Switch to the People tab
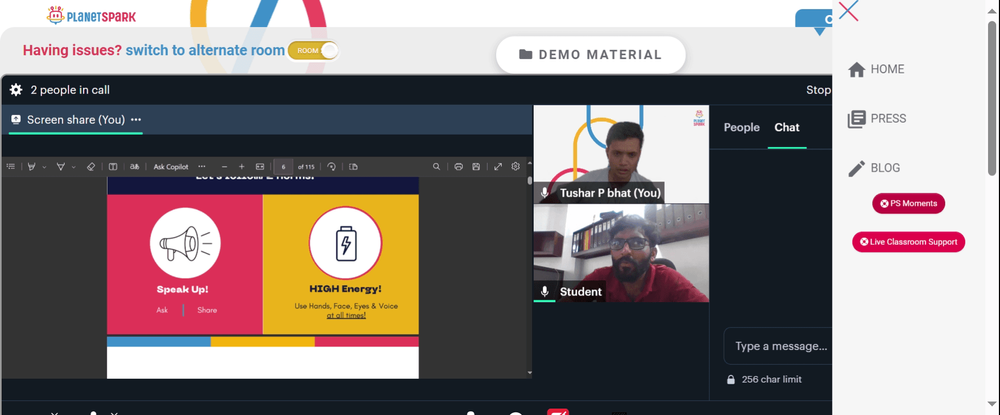Screen dimensions: 1000x415 click(741, 127)
